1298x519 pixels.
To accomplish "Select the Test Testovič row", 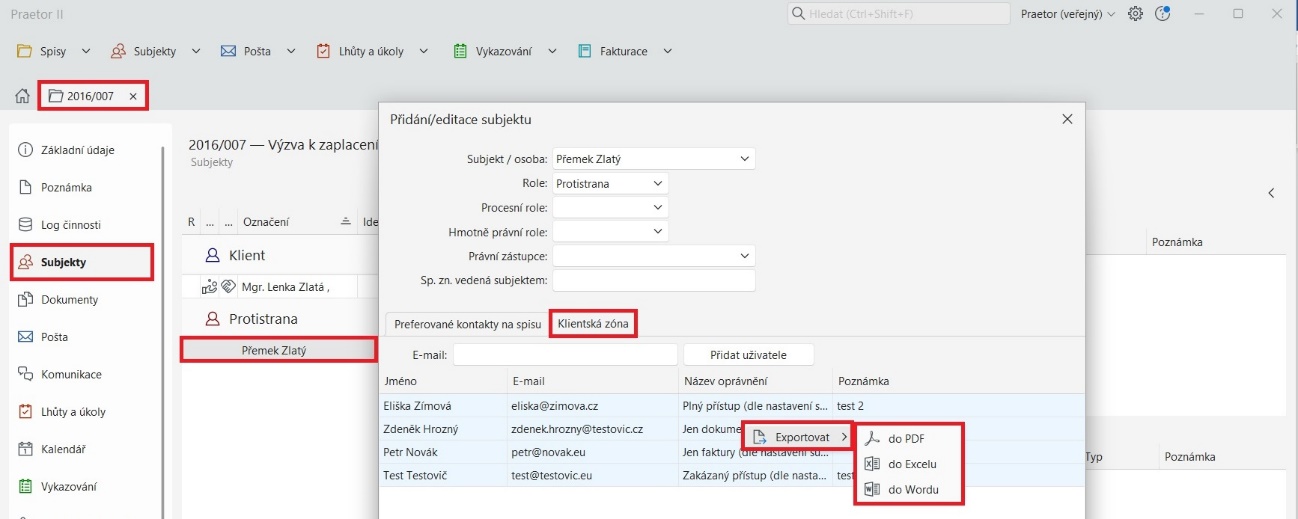I will point(732,476).
